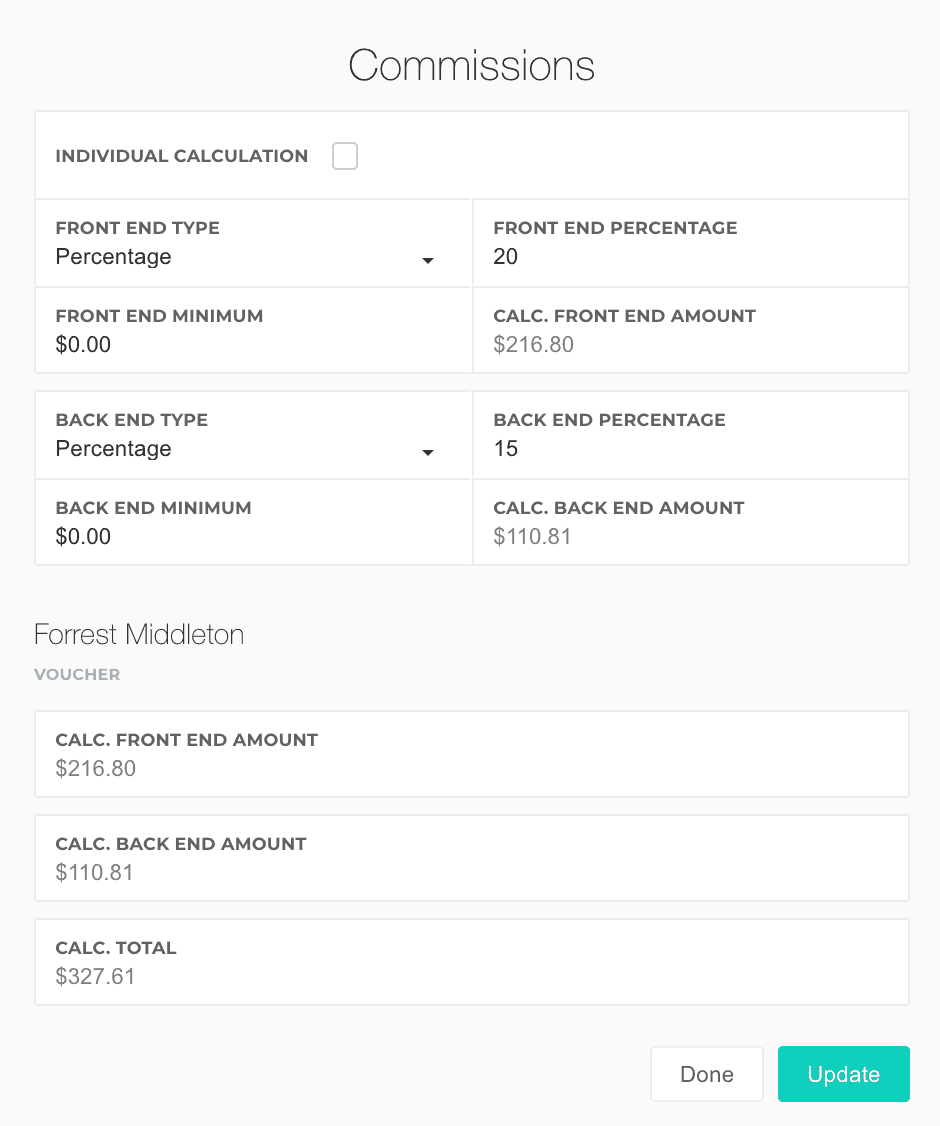
Task: Select top Calc. Back End Amount $110.81 field
Action: point(690,537)
